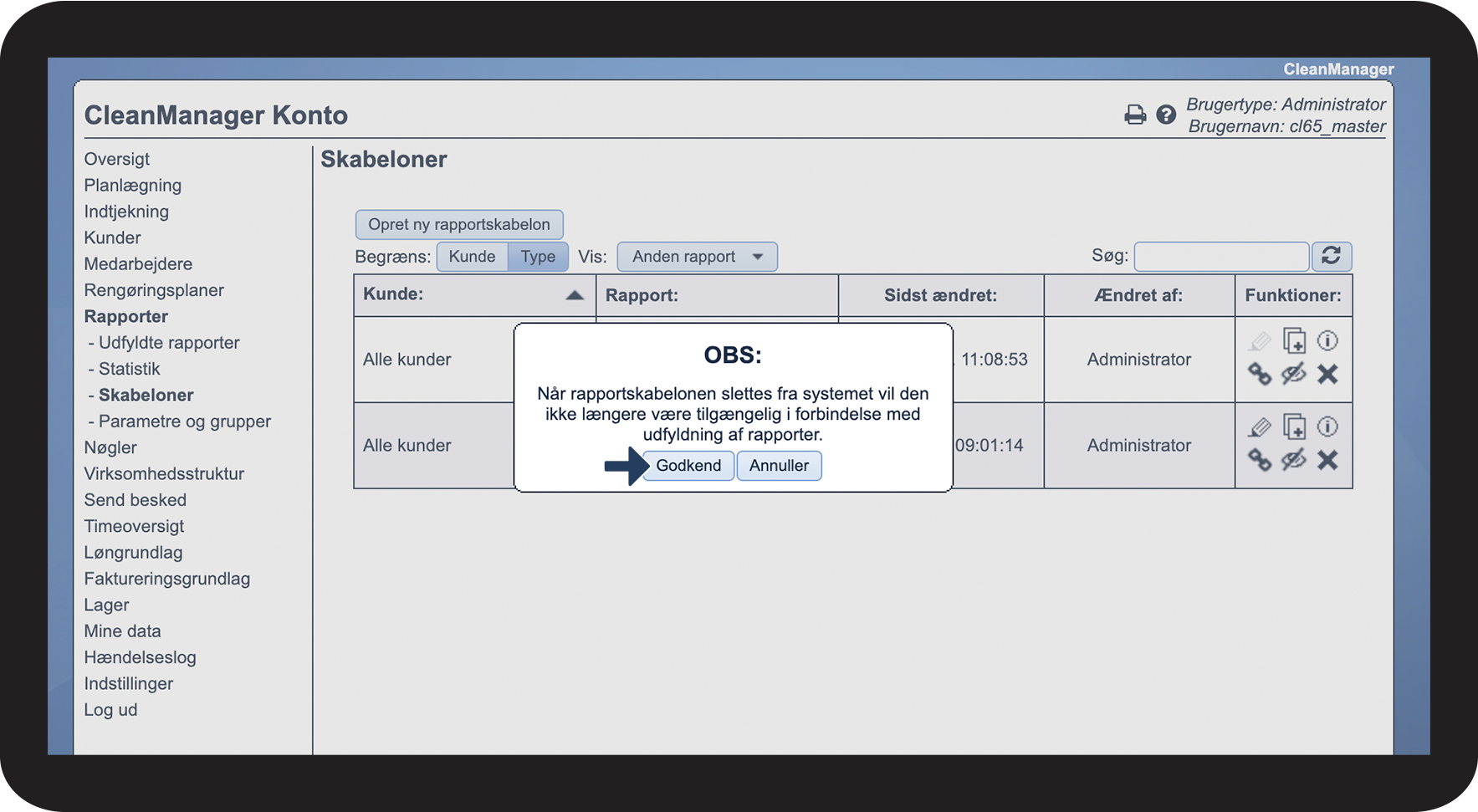
Task: Click the Søg search input field
Action: 1220,257
